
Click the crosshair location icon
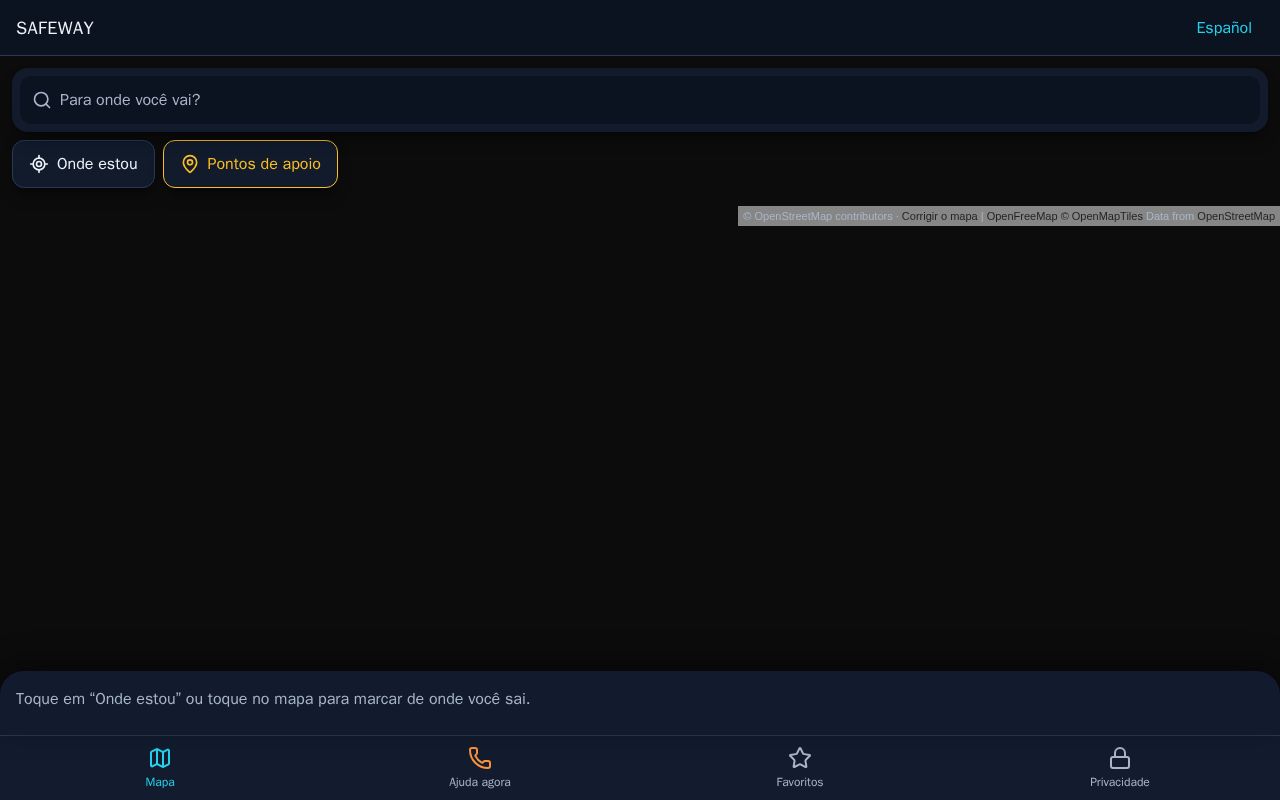click(x=39, y=164)
